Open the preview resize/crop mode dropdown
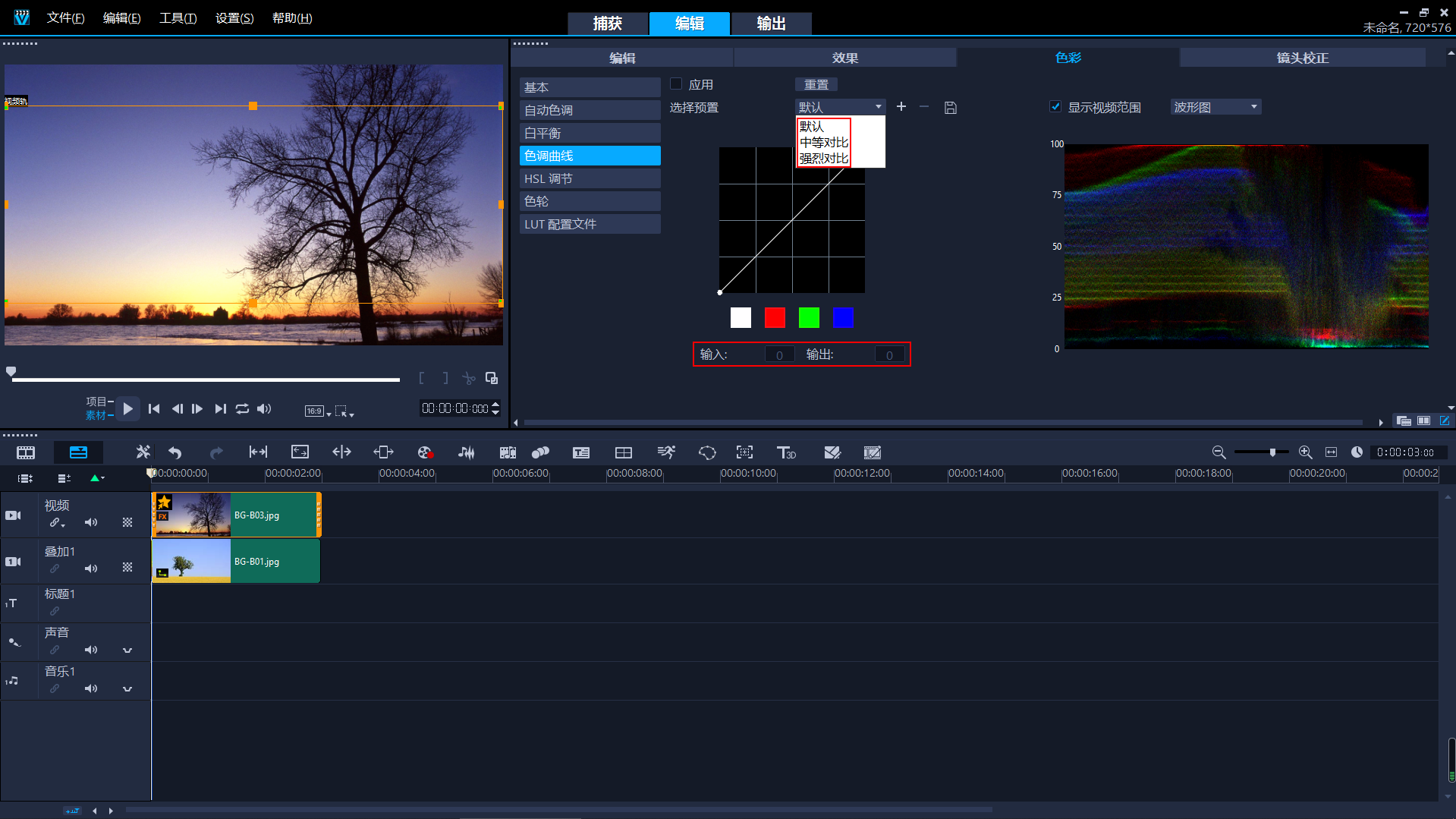Viewport: 1456px width, 819px height. [x=344, y=411]
